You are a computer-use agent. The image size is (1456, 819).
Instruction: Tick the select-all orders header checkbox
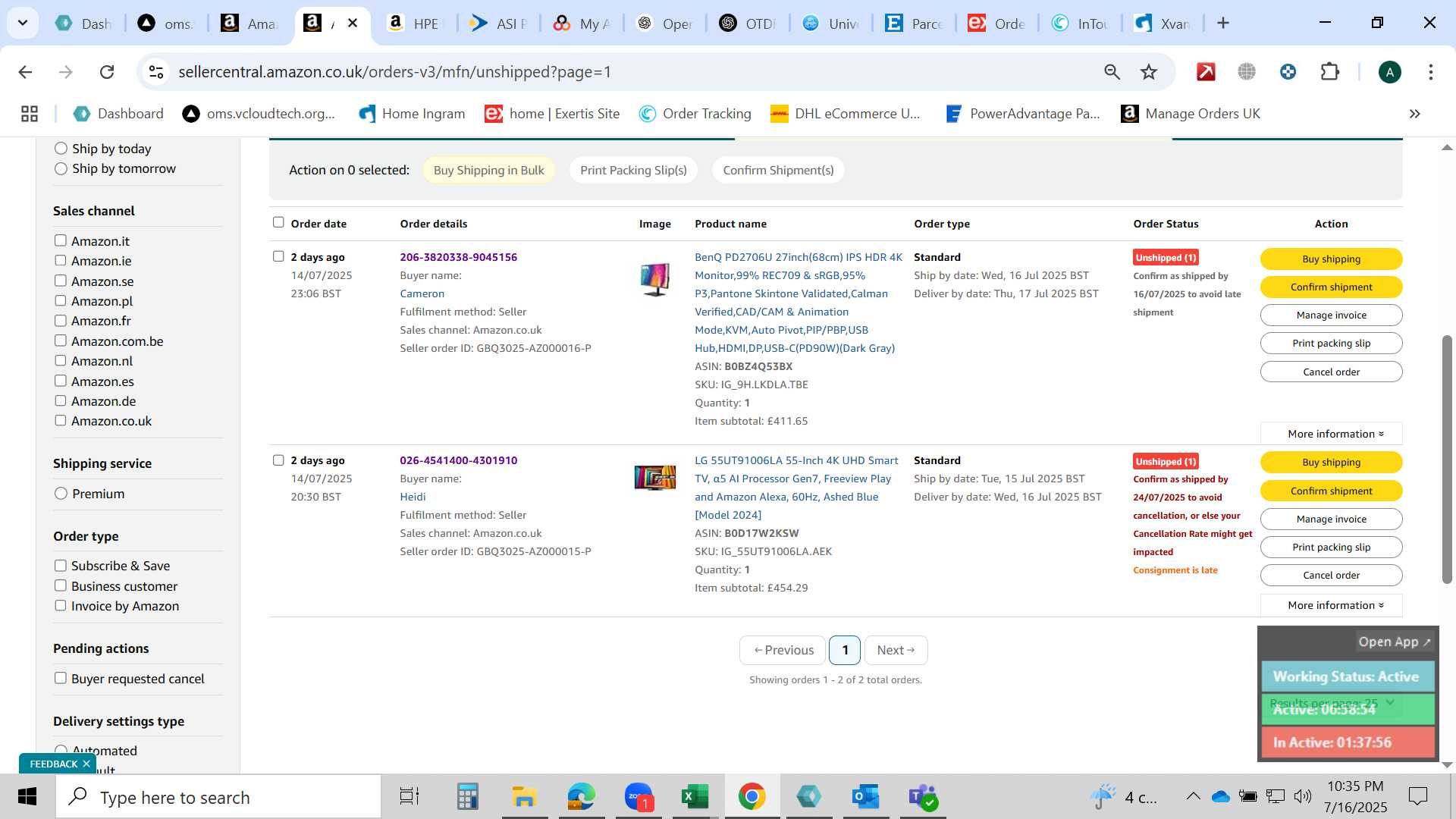tap(278, 222)
